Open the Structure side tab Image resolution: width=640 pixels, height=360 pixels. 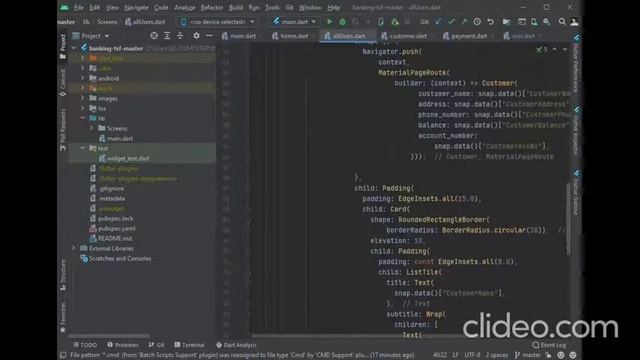coord(63,276)
